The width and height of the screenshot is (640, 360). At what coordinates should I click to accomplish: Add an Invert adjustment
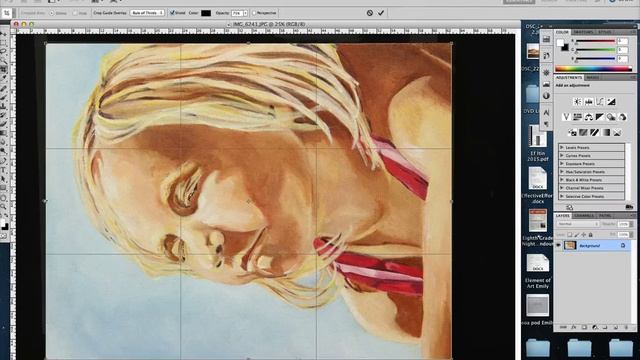point(572,133)
